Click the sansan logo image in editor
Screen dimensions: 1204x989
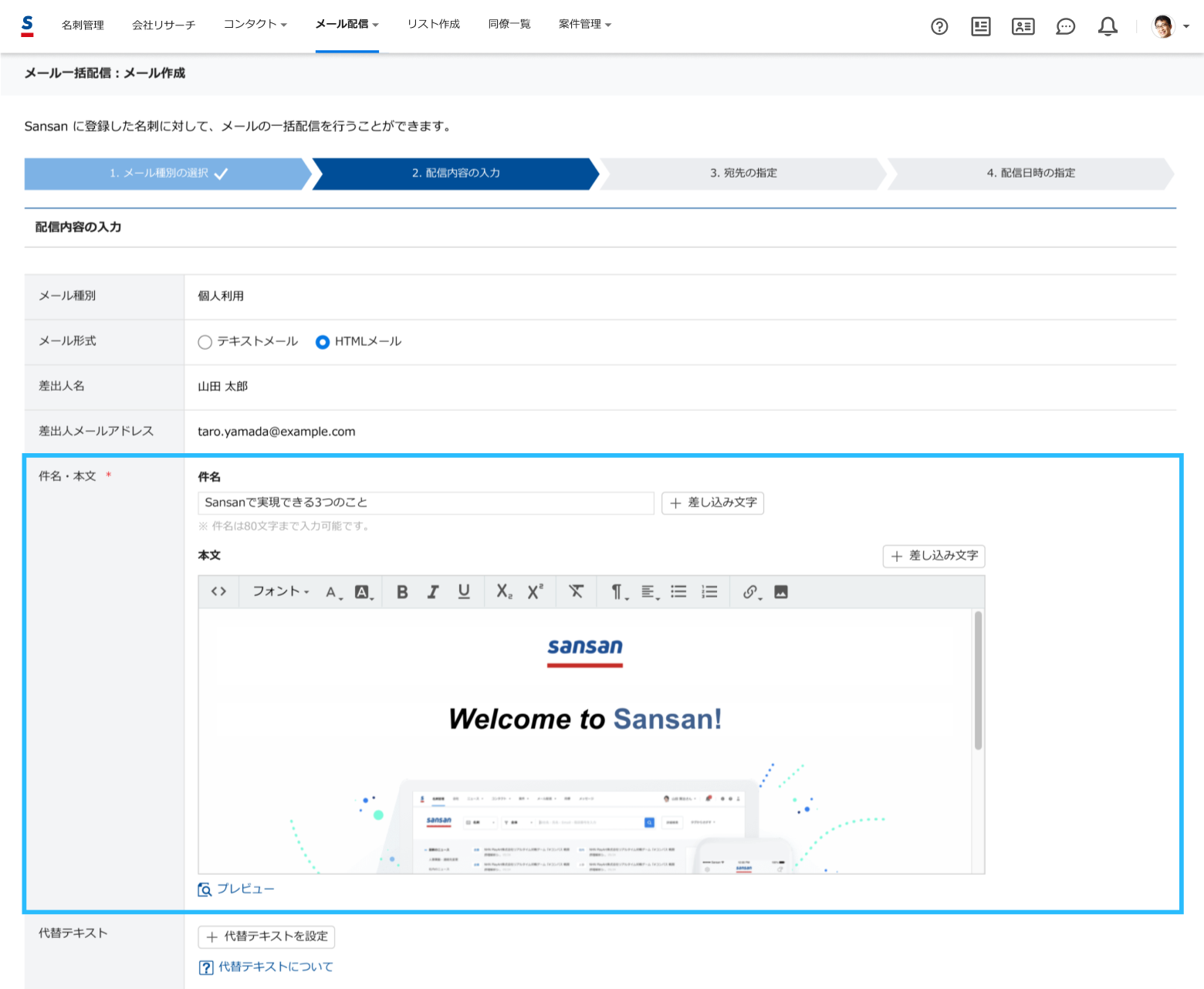585,652
